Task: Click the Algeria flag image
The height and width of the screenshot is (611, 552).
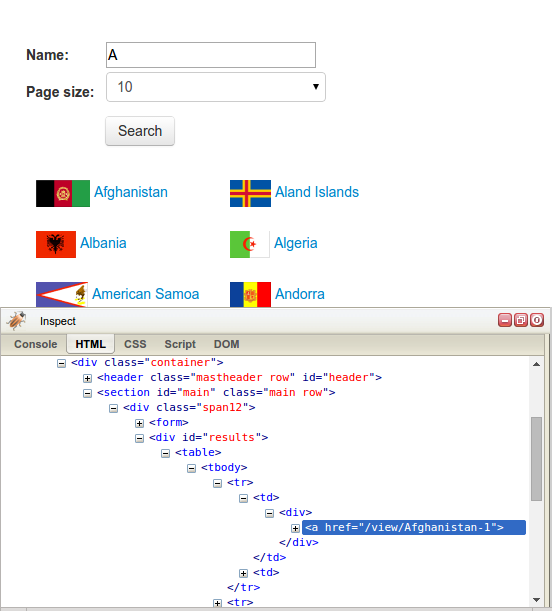Action: pyautogui.click(x=250, y=244)
